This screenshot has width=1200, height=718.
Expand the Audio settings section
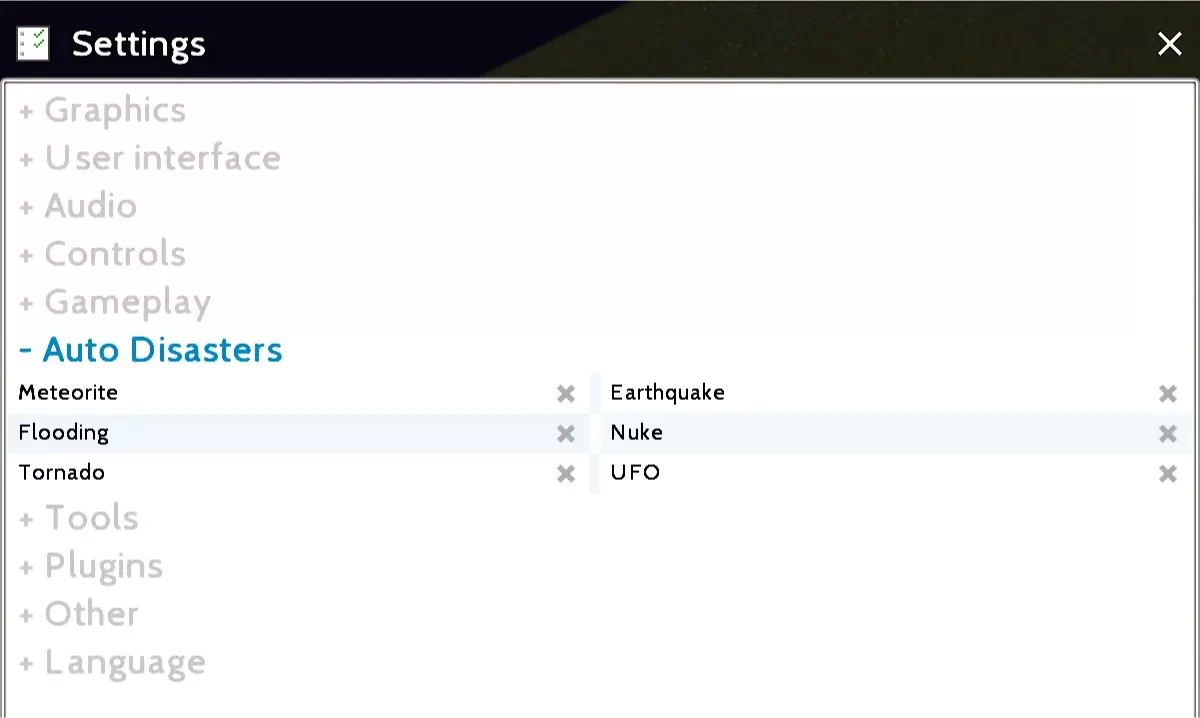coord(78,206)
